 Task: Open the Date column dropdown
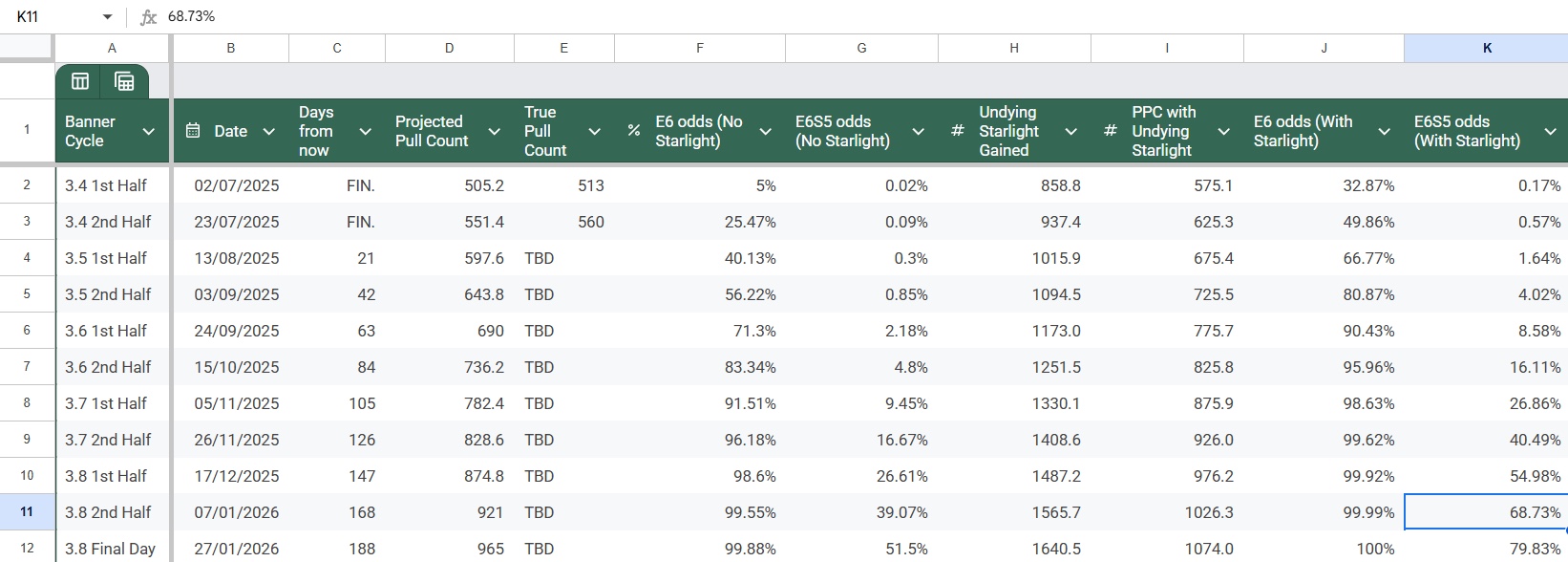coord(268,131)
